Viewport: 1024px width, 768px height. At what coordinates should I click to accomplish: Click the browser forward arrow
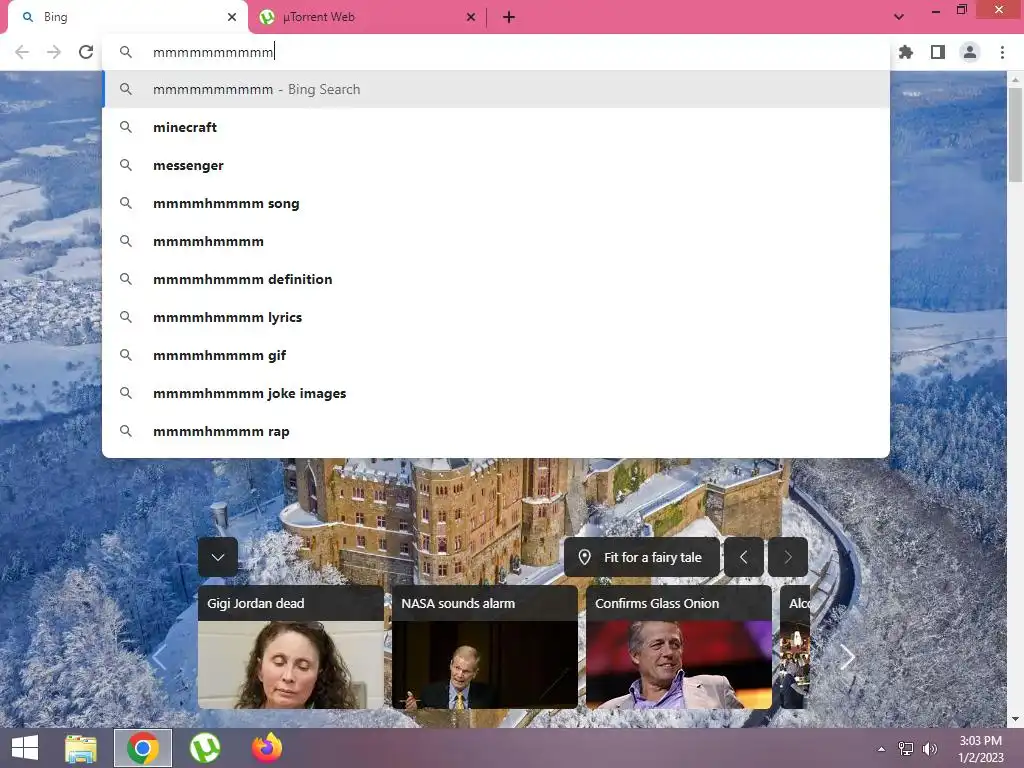tap(54, 52)
